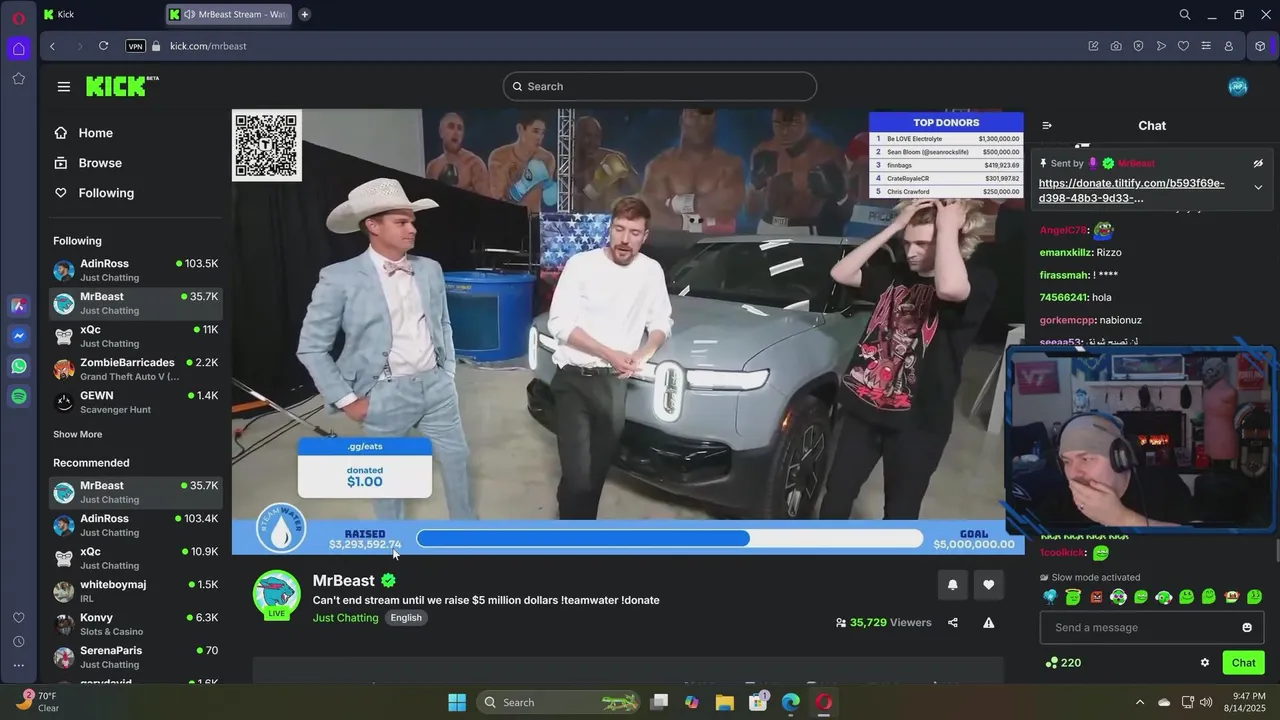Click the Kick logo
Screen dimensions: 1280x720
point(121,86)
